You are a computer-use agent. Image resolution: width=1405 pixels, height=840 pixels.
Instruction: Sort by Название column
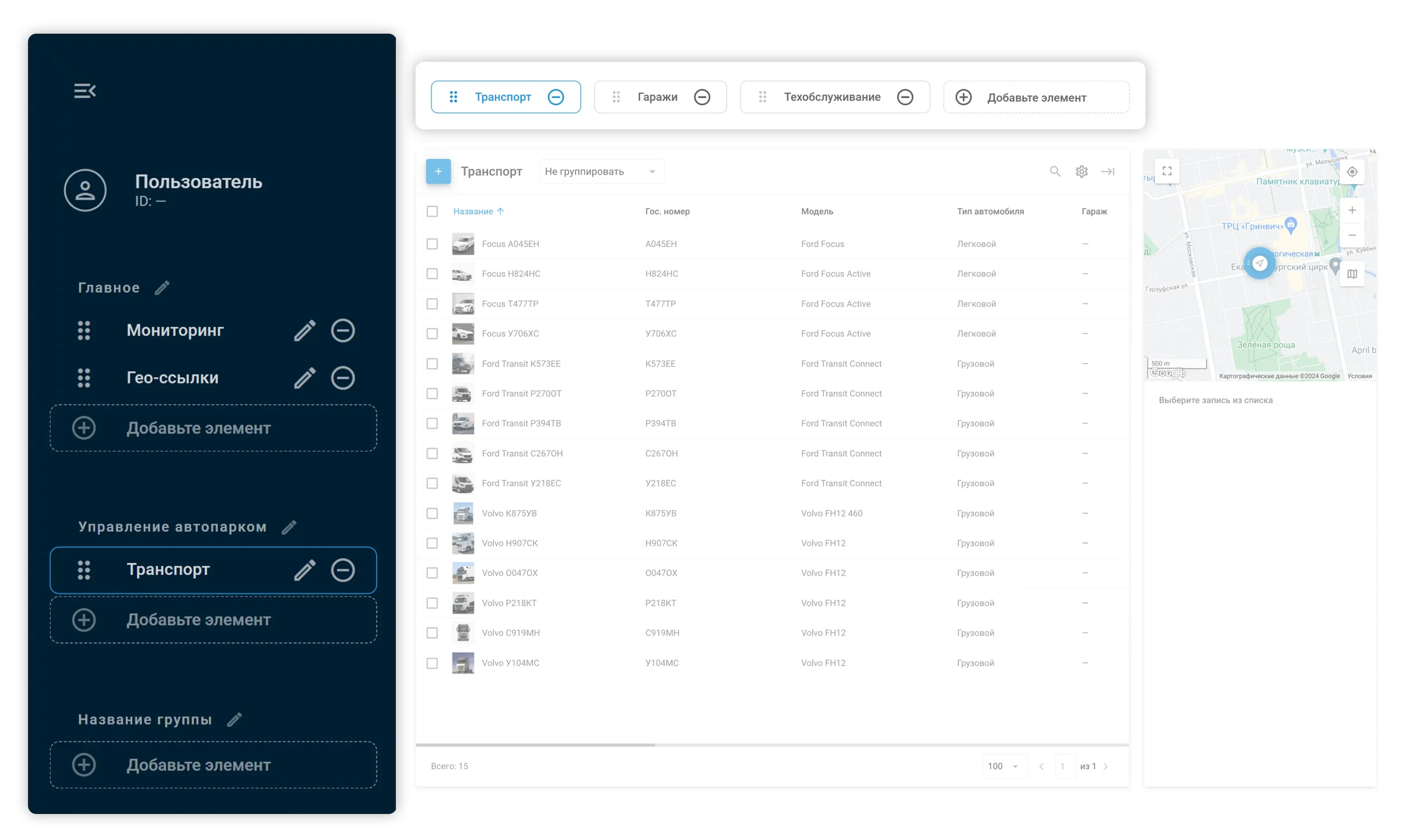[478, 211]
